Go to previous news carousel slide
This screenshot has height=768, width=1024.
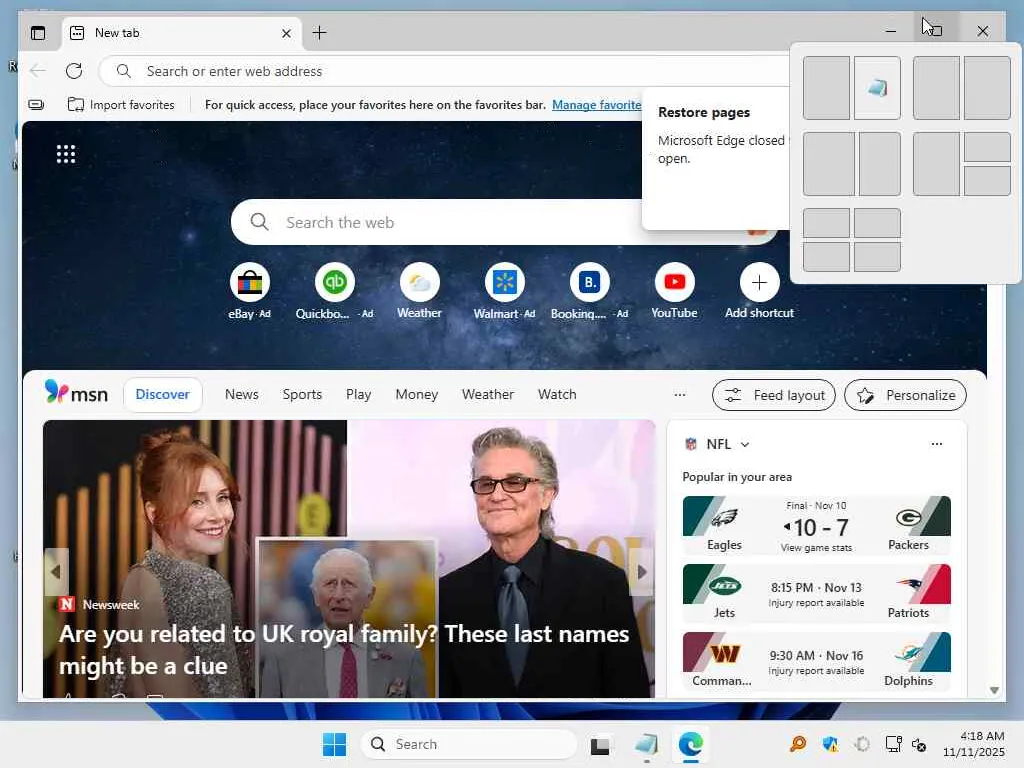point(56,572)
